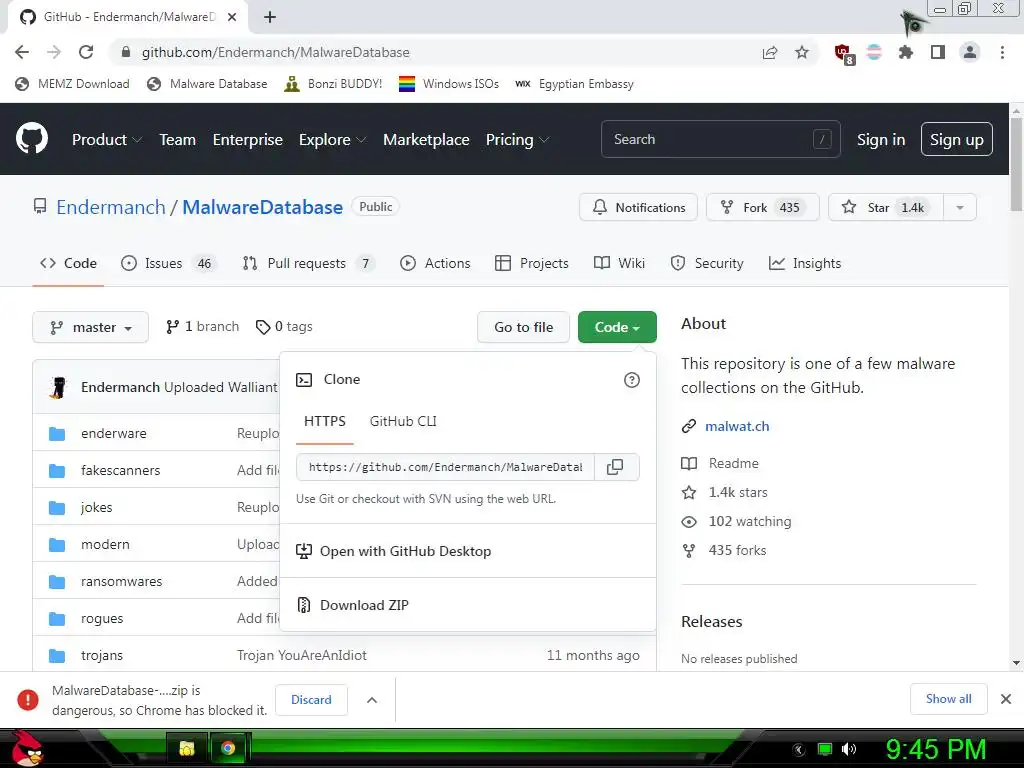Open the MEMZ Download bookmark

pos(72,84)
